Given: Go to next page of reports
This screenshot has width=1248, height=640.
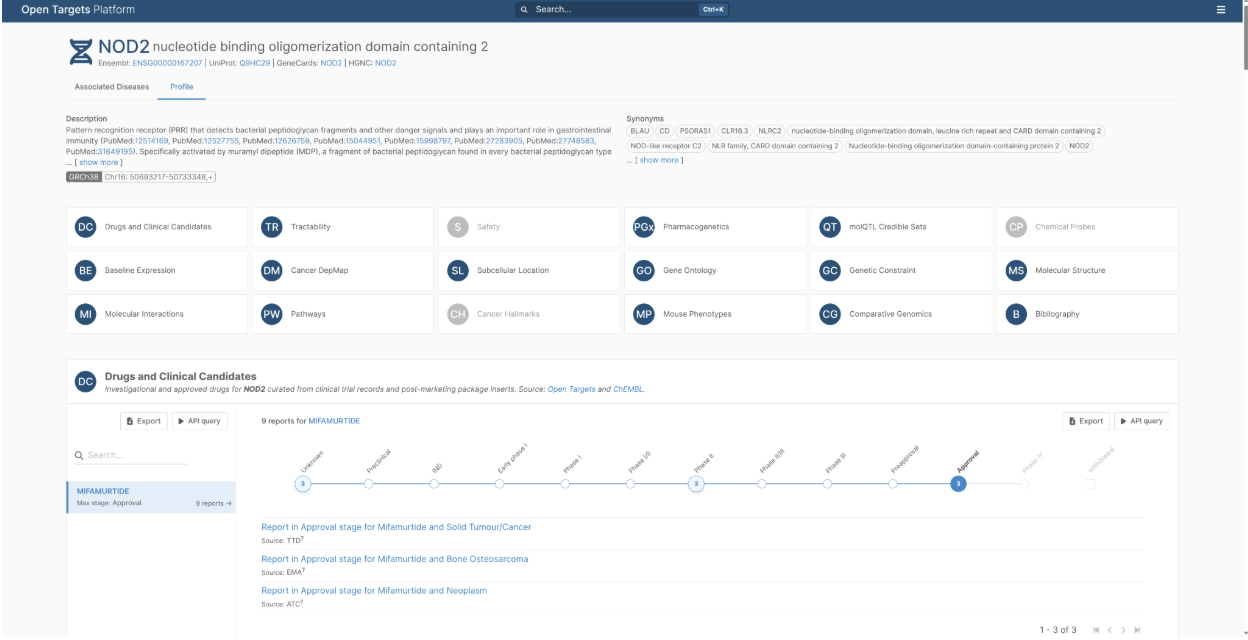Looking at the screenshot, I should pyautogui.click(x=1123, y=630).
